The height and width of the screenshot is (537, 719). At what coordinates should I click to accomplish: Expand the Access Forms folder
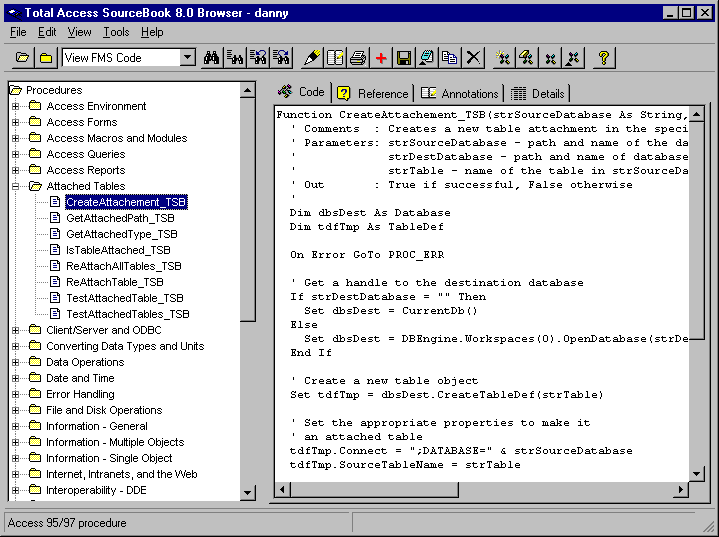tap(15, 122)
